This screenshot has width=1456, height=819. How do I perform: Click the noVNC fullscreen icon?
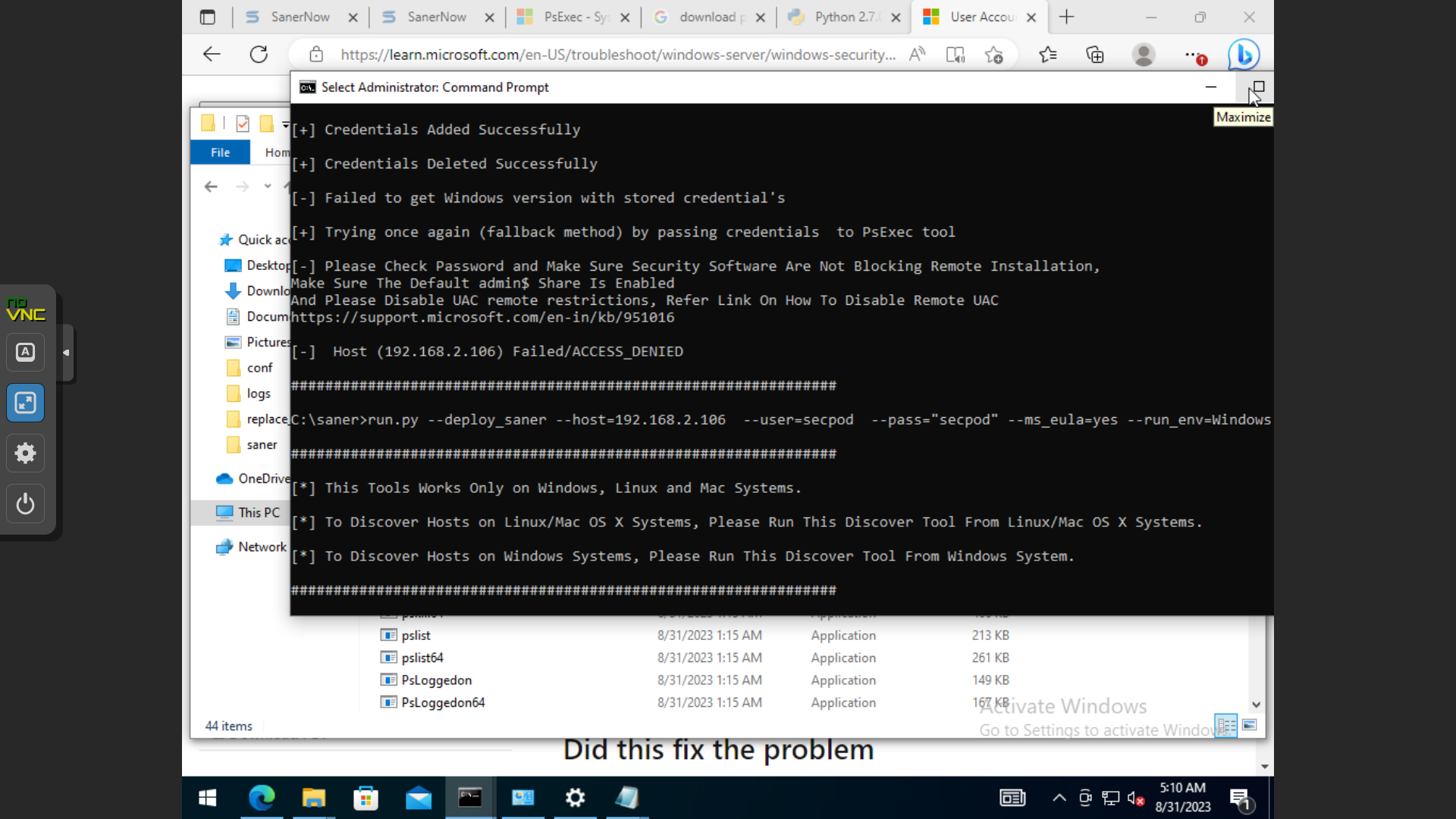25,403
